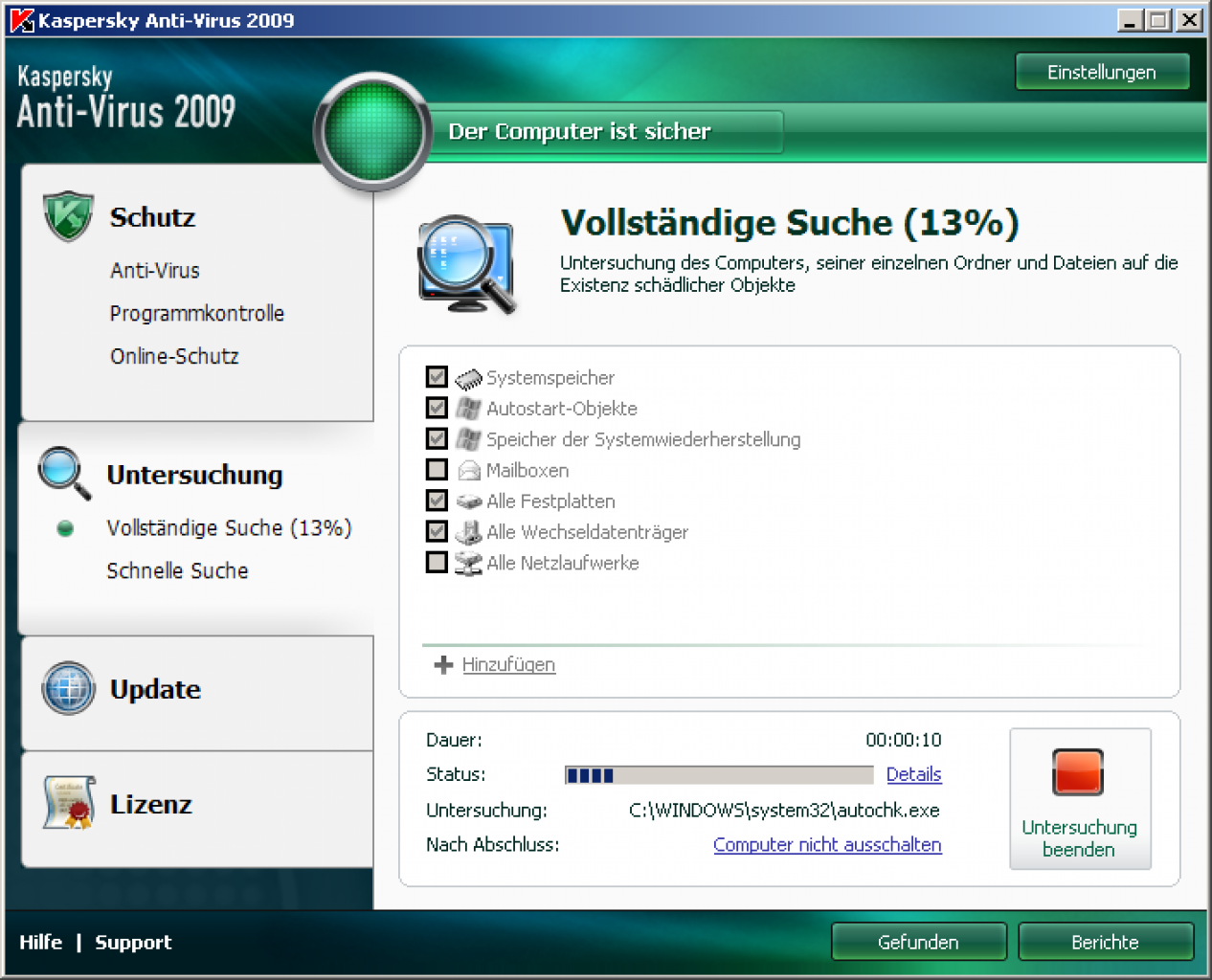Open Computer nicht ausschalten option link
Screen dimensions: 1212x980
coord(827,845)
